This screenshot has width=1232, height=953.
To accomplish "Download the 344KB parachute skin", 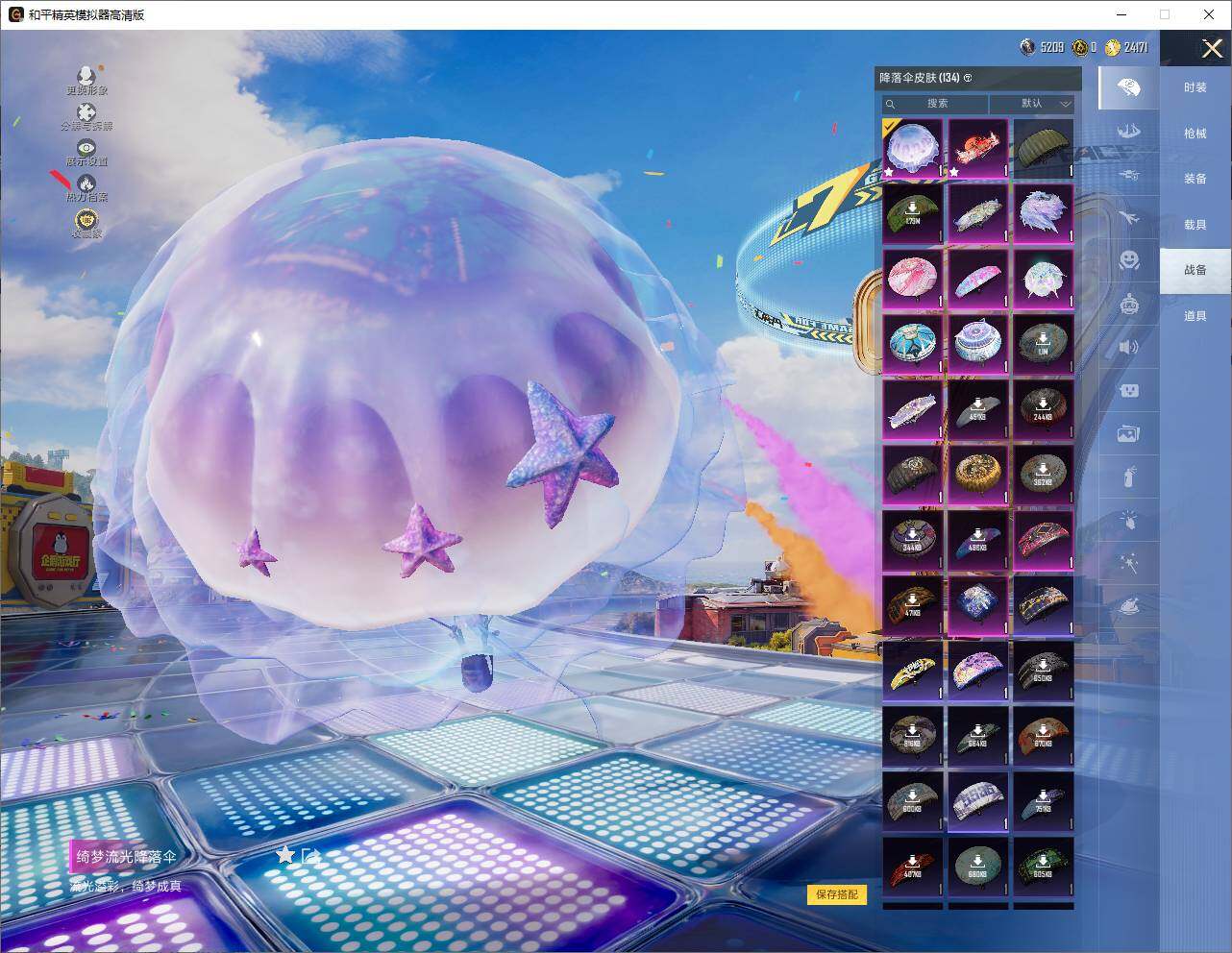I will tap(913, 540).
